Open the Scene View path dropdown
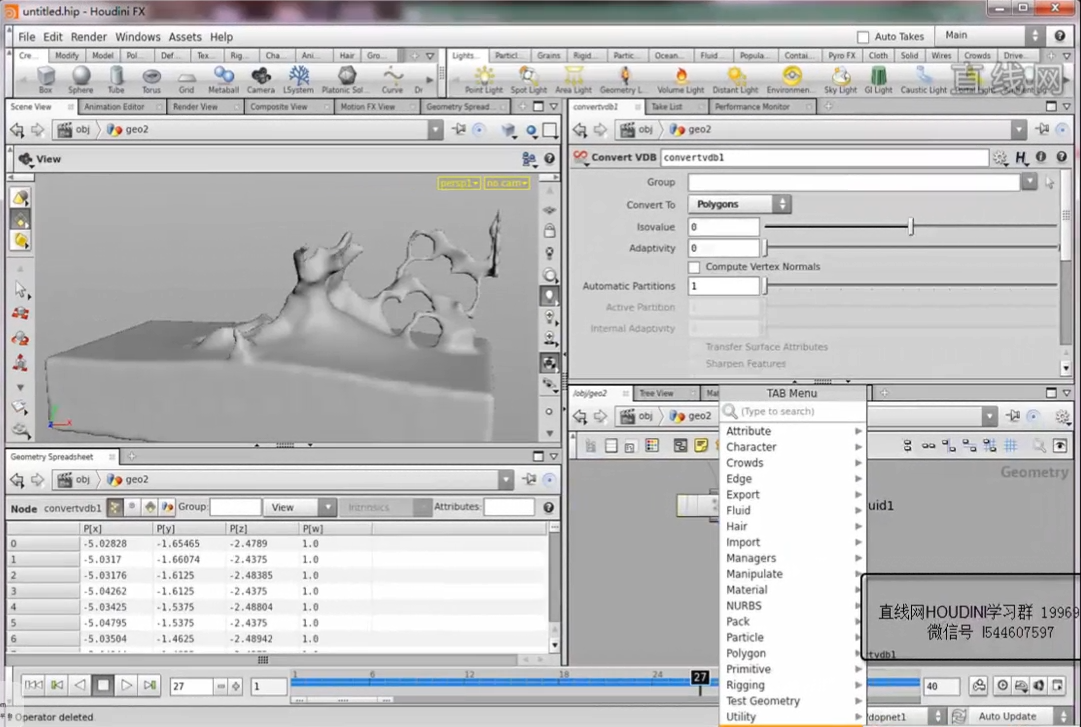This screenshot has width=1081, height=727. [435, 130]
